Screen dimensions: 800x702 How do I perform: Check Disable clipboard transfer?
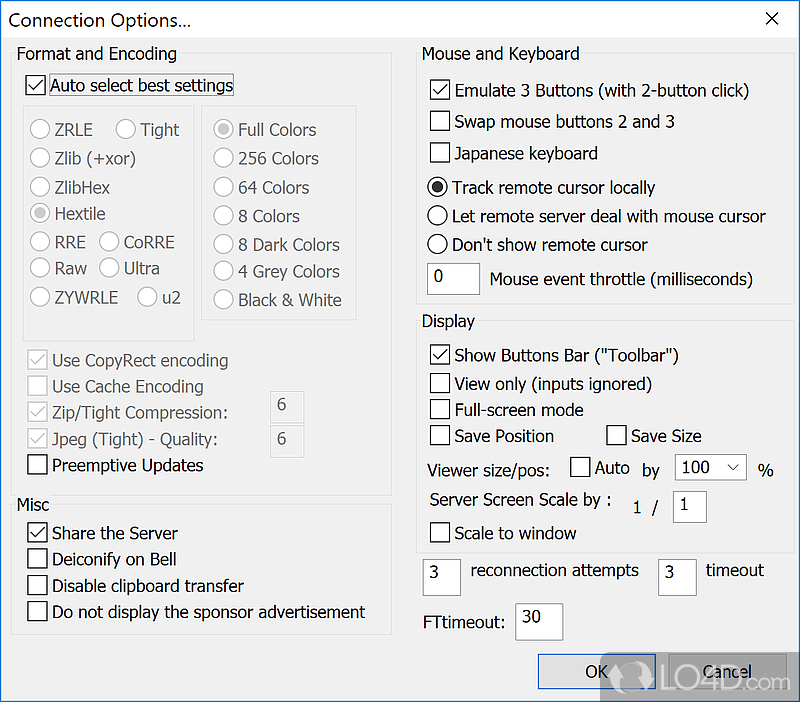point(37,586)
